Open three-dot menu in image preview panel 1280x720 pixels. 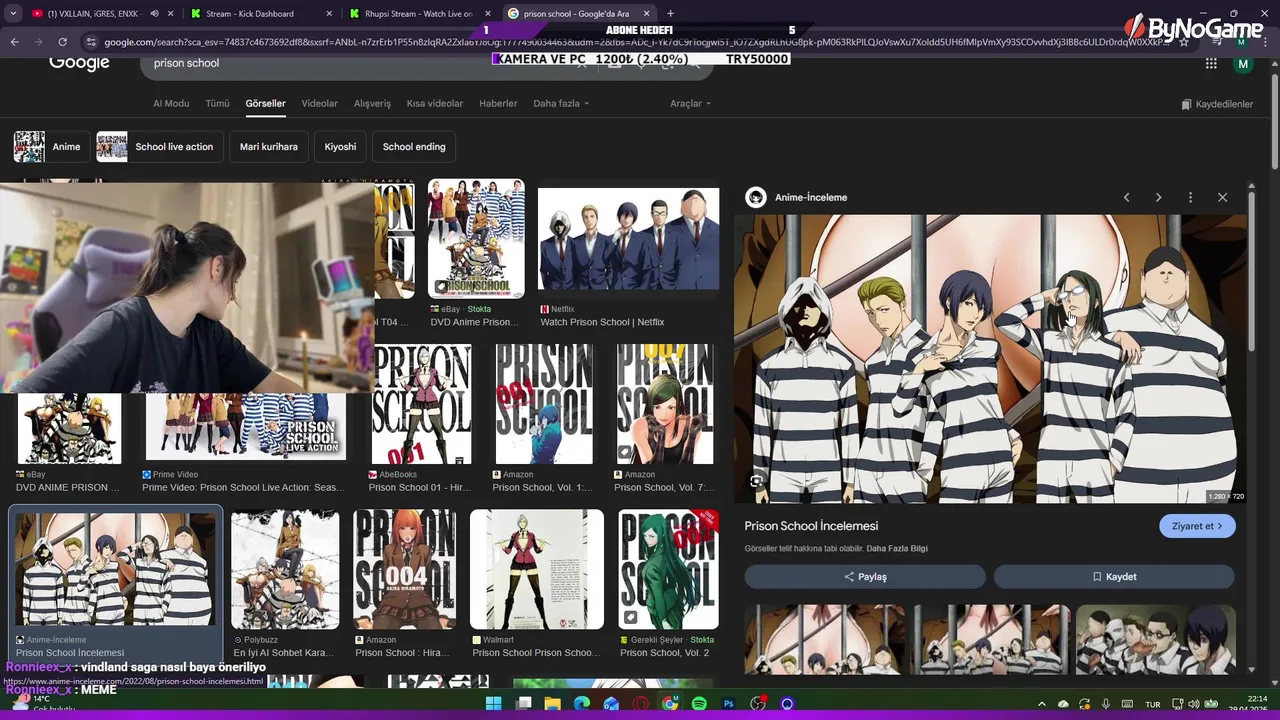click(x=1190, y=197)
